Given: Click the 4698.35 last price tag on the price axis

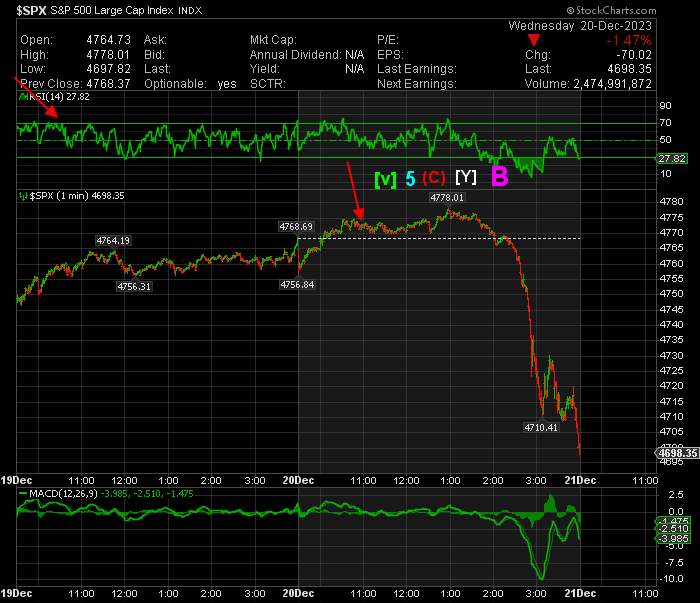Looking at the screenshot, I should (677, 453).
